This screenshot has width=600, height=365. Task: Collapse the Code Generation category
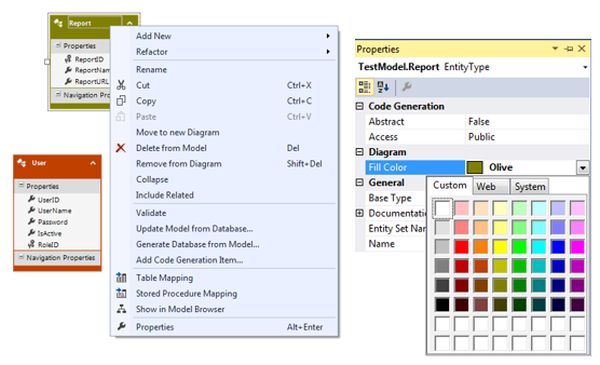pos(359,106)
